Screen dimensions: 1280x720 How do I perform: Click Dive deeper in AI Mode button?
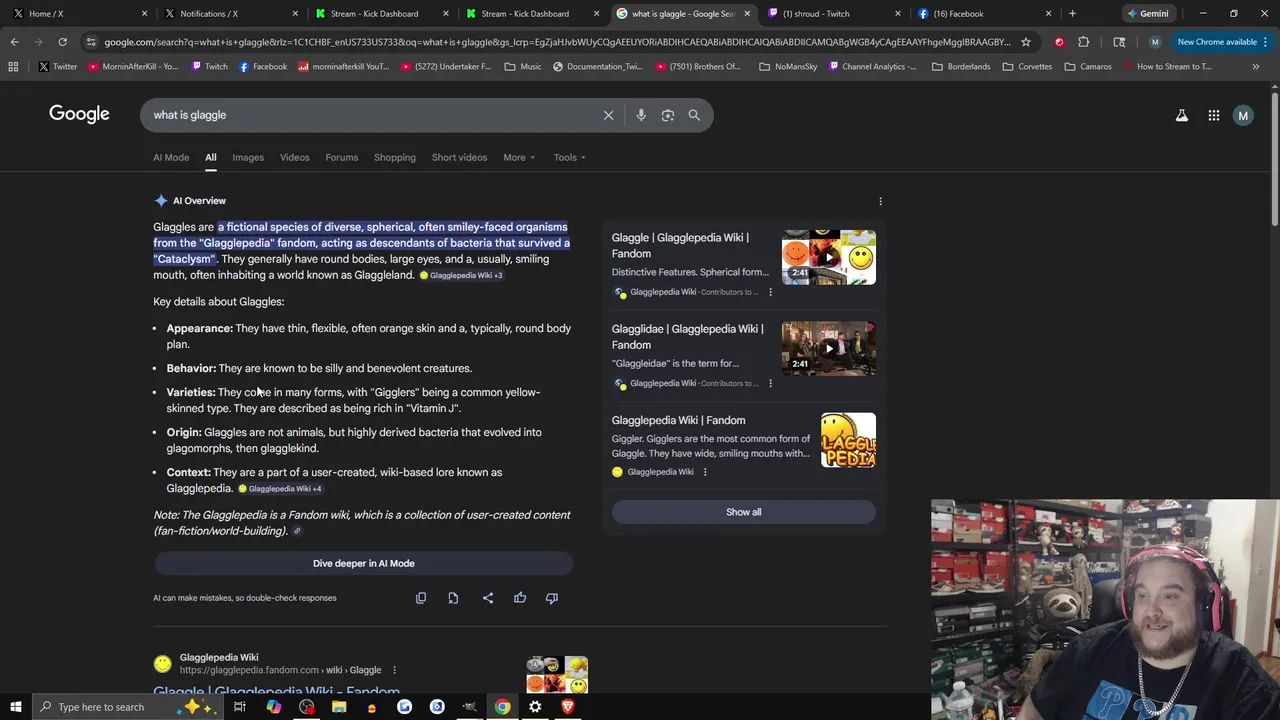363,563
